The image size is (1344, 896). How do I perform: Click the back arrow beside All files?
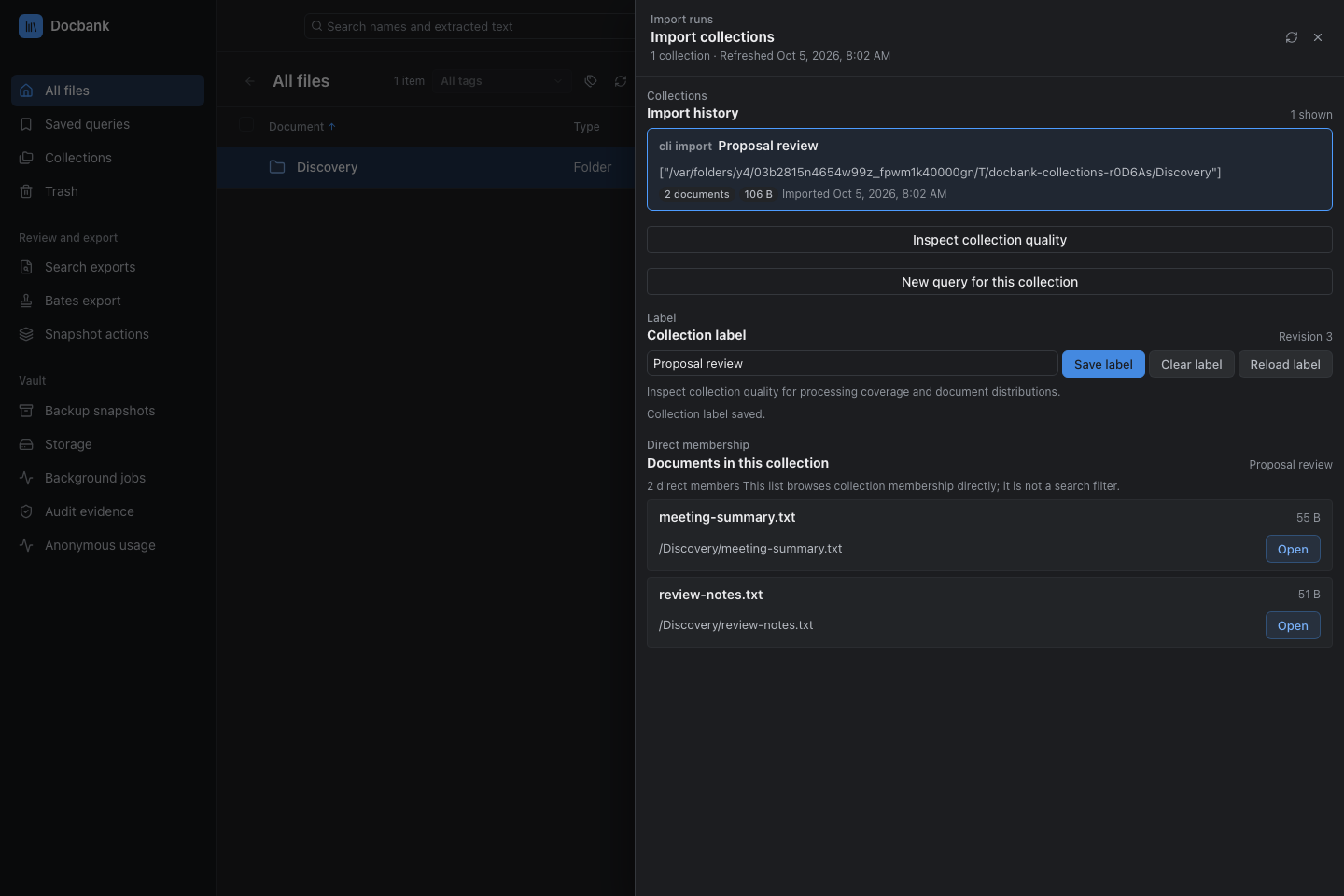(250, 81)
